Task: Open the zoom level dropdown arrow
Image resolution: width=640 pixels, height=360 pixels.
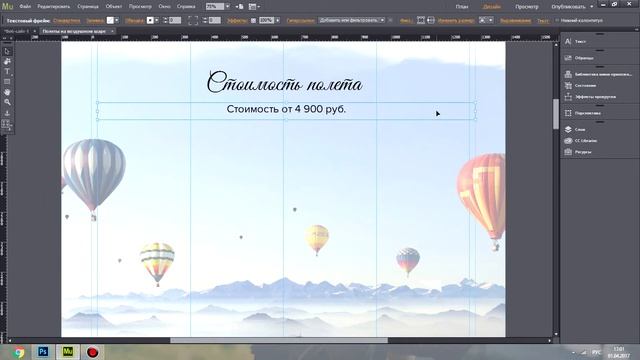Action: click(227, 7)
